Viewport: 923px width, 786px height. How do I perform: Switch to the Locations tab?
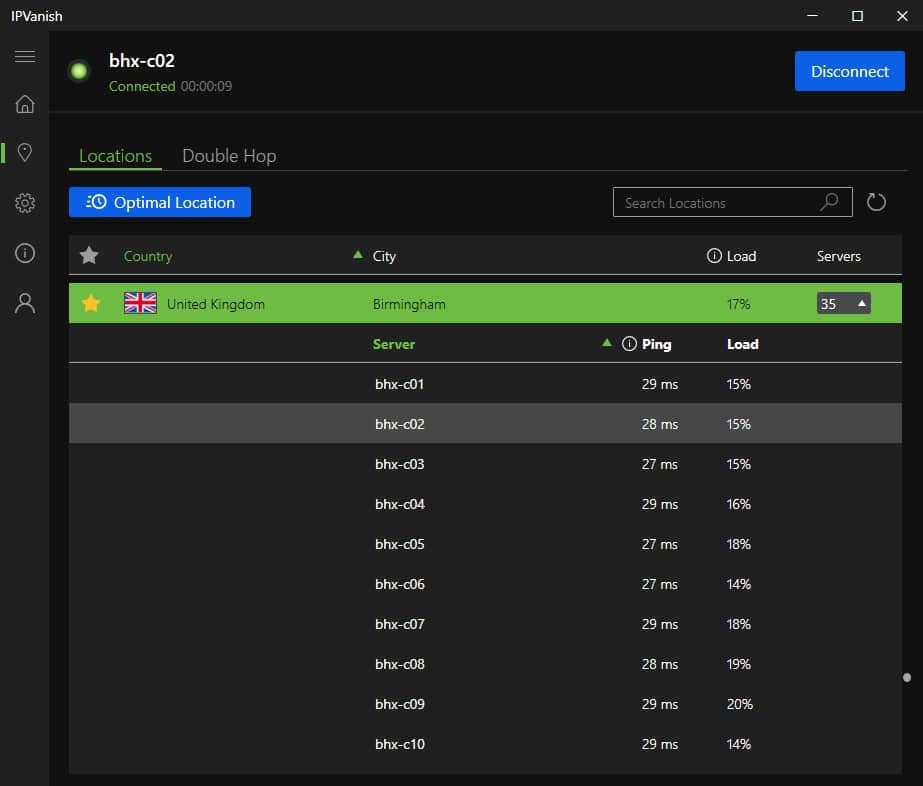(x=115, y=156)
